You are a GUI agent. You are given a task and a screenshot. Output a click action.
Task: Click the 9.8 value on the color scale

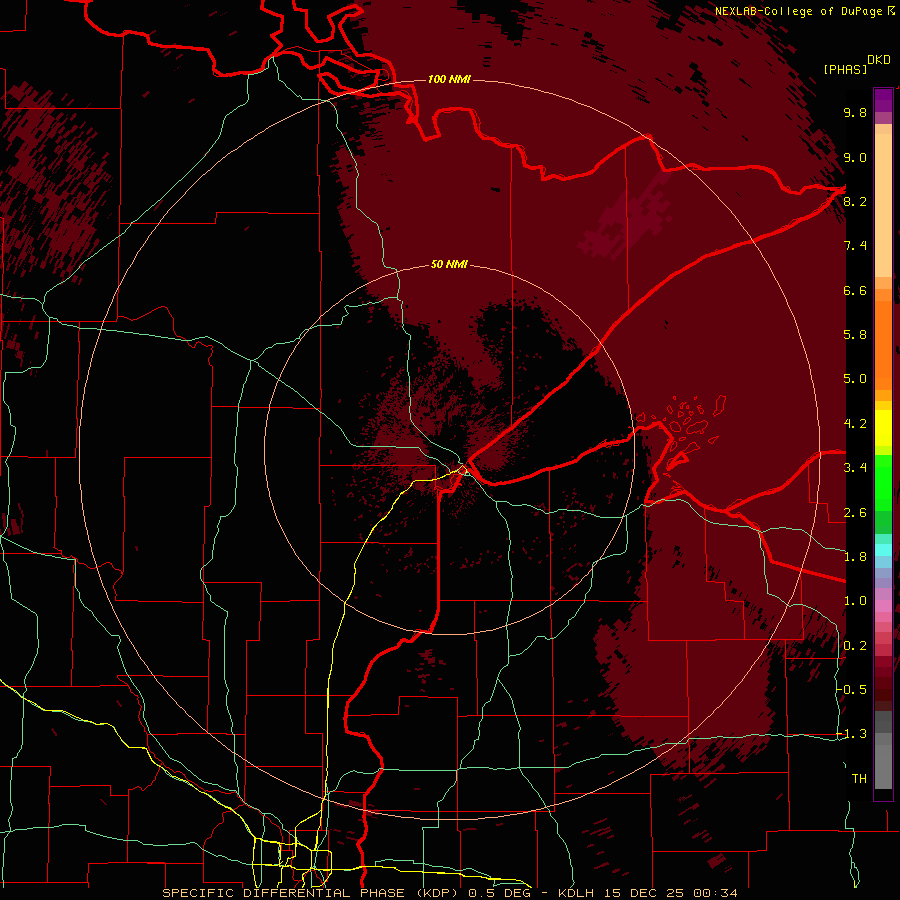pos(855,112)
